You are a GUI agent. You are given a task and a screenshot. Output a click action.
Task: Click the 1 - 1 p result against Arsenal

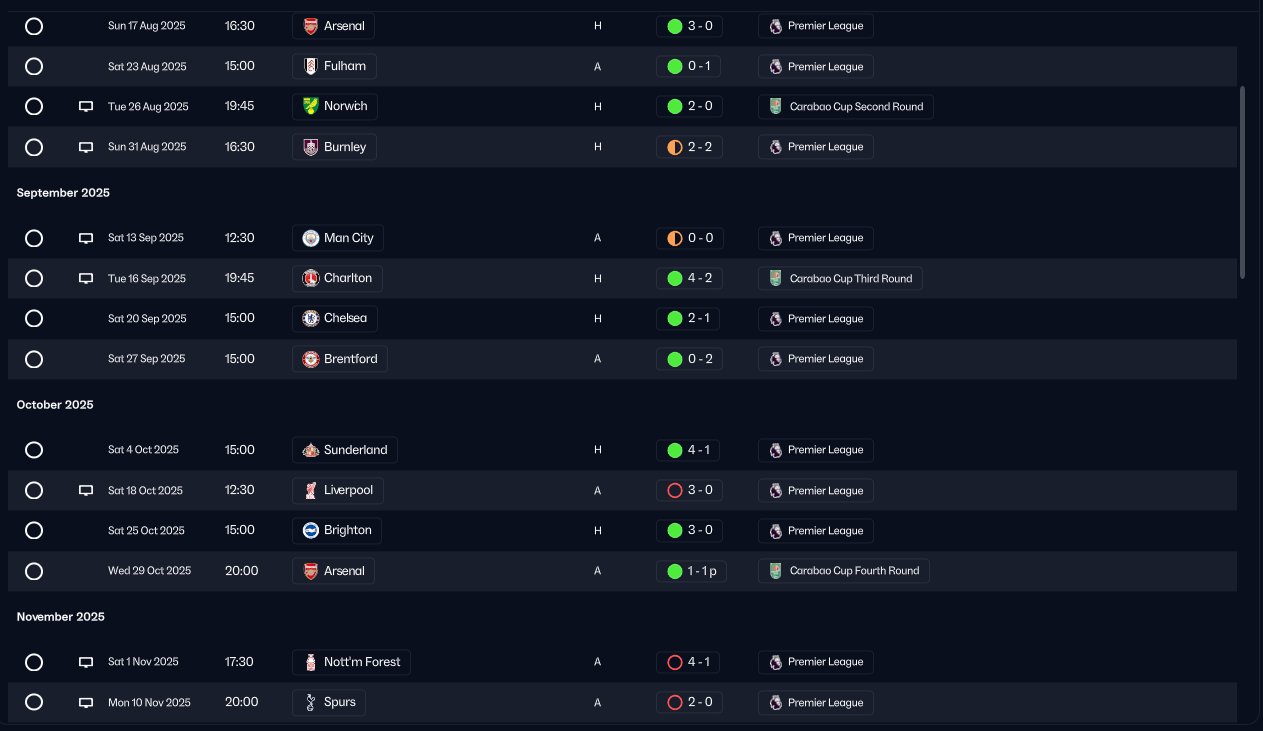[702, 571]
